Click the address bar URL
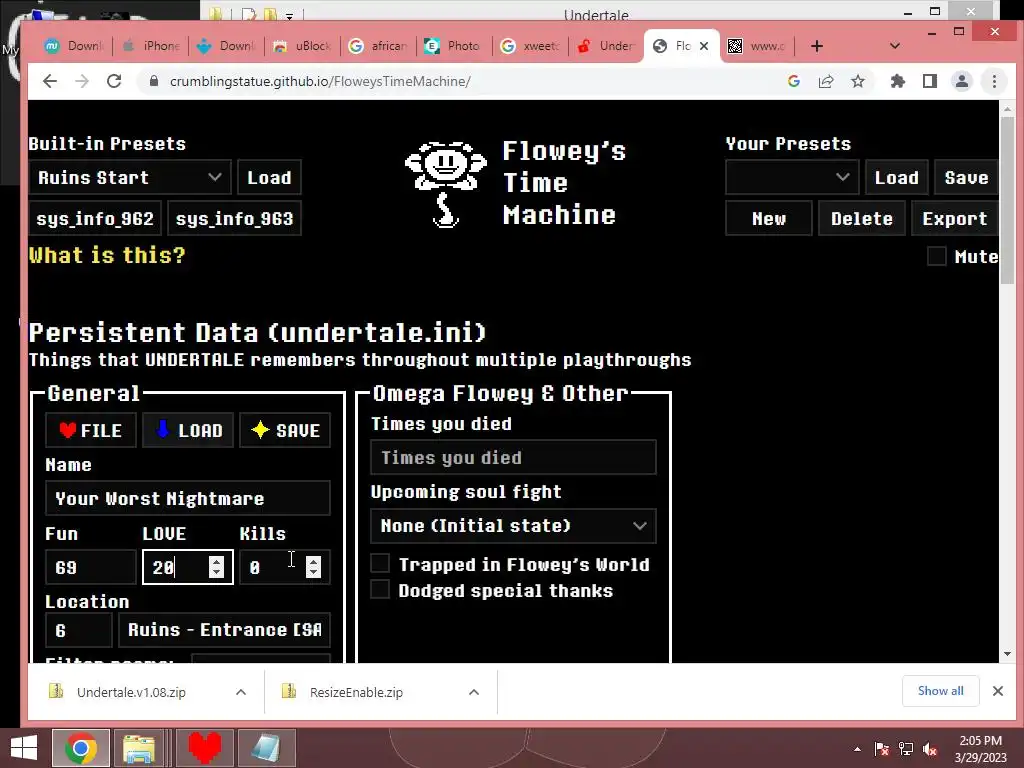Screen dimensions: 1024x768 (320, 81)
